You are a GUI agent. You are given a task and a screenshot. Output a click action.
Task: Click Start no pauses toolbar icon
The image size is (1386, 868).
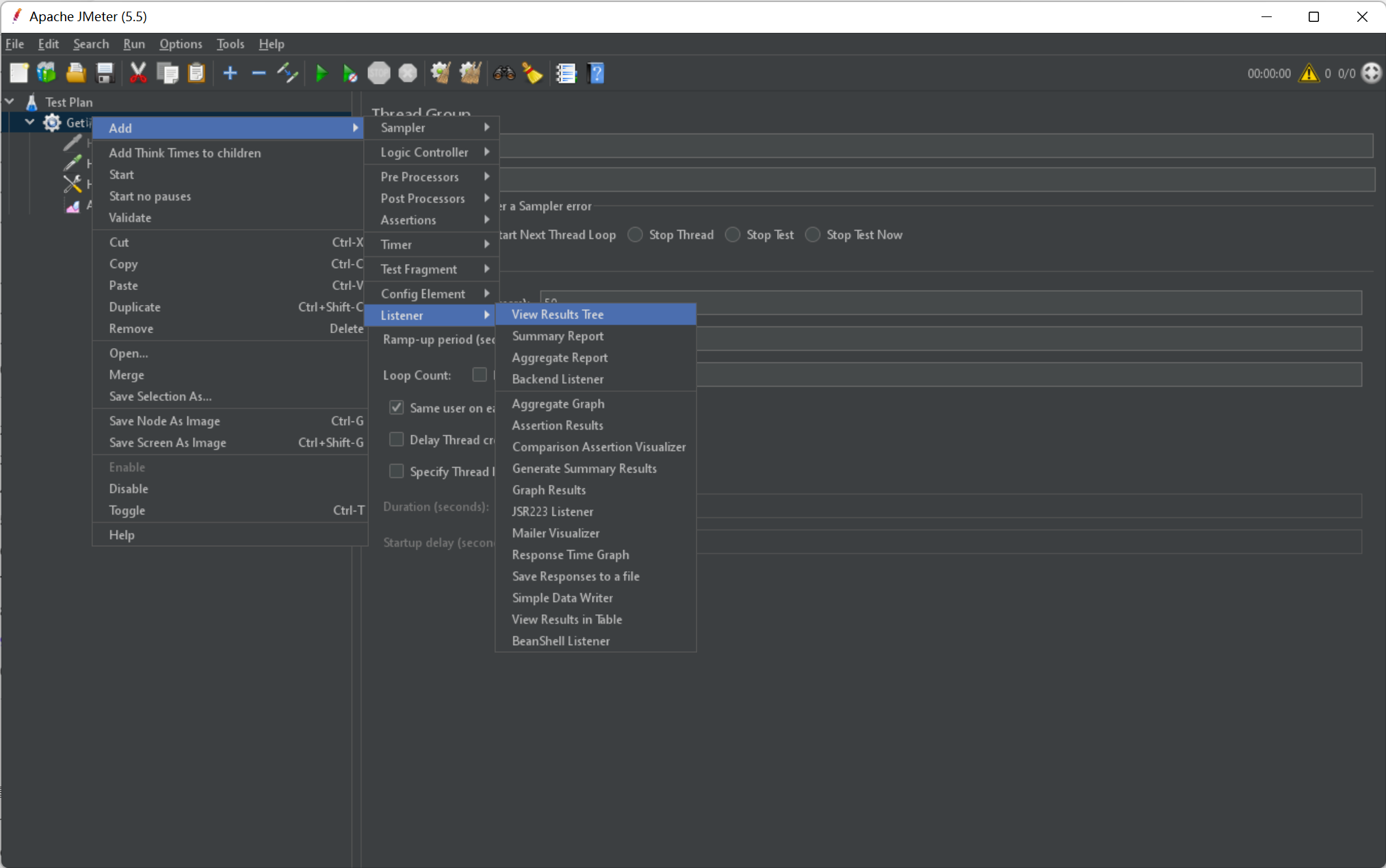click(x=350, y=73)
